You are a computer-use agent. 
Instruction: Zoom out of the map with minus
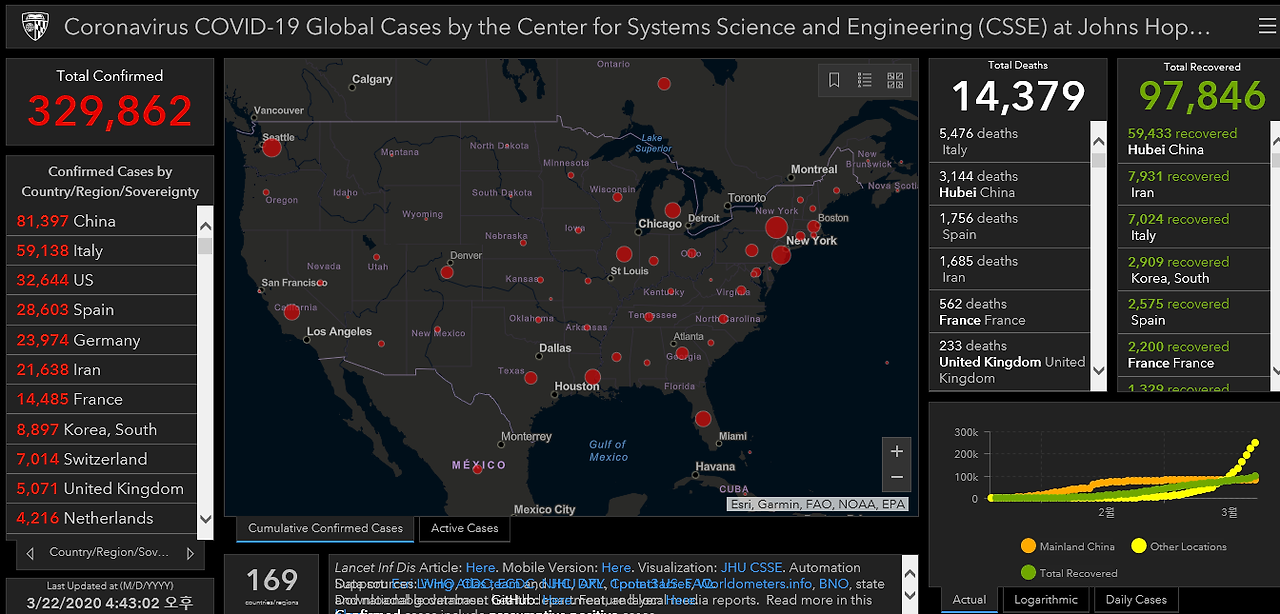pyautogui.click(x=897, y=478)
